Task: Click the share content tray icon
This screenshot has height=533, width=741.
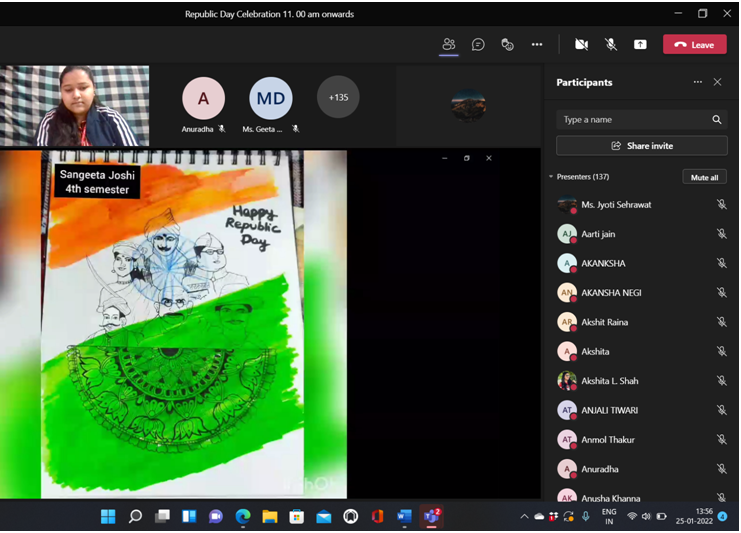Action: click(x=640, y=45)
